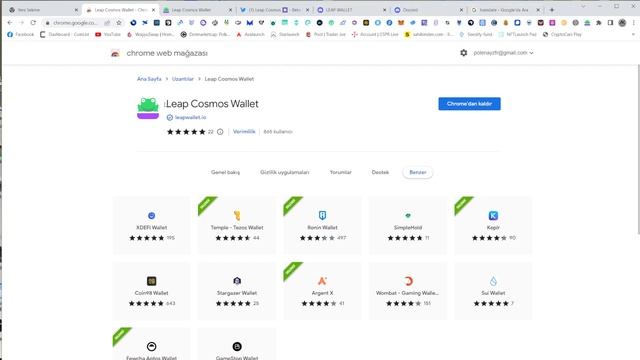Open the Chrome profile avatar
The image size is (640, 360).
pyautogui.click(x=622, y=23)
